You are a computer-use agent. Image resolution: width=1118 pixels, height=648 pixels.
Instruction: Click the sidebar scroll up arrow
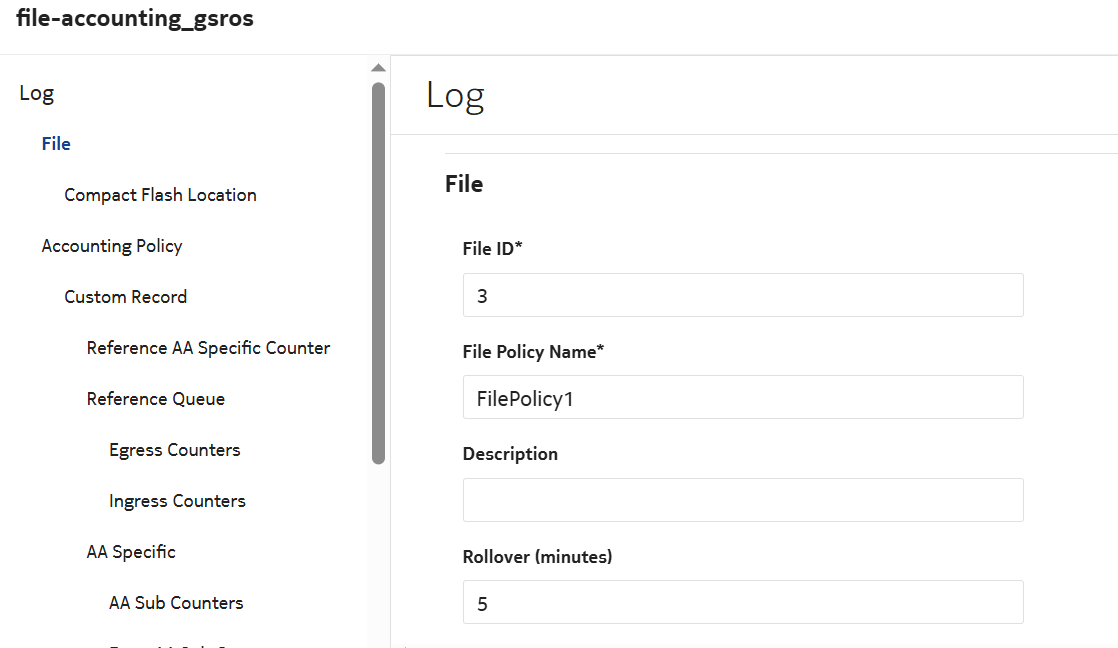pyautogui.click(x=378, y=68)
